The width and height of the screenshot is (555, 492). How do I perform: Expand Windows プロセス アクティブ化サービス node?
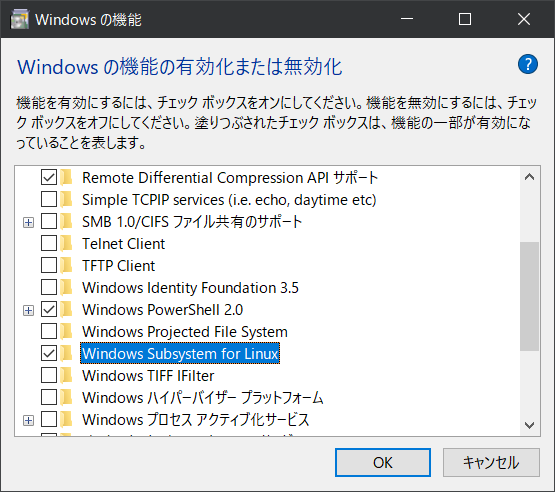(x=28, y=420)
